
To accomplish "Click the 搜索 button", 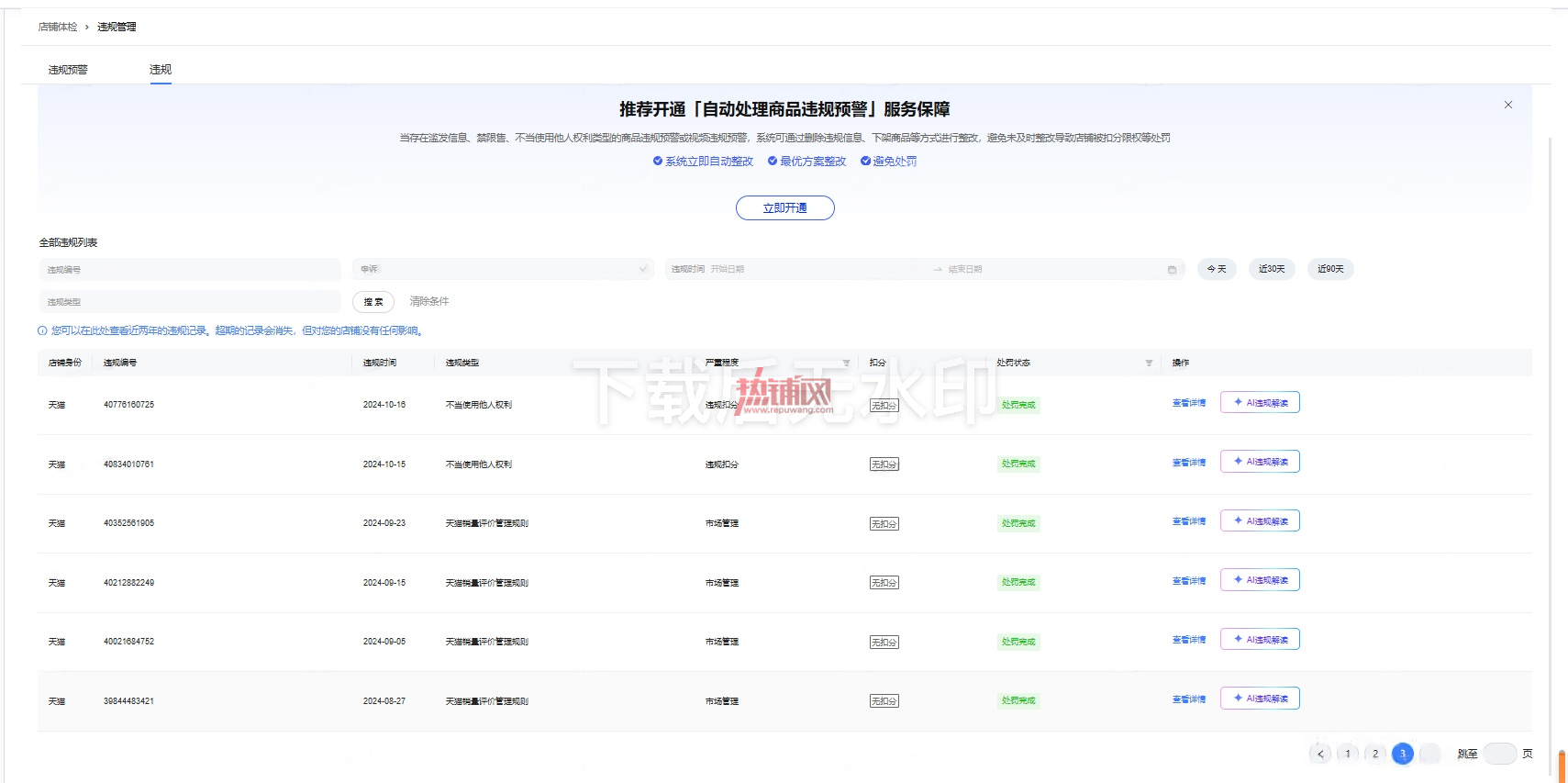I will pos(373,302).
